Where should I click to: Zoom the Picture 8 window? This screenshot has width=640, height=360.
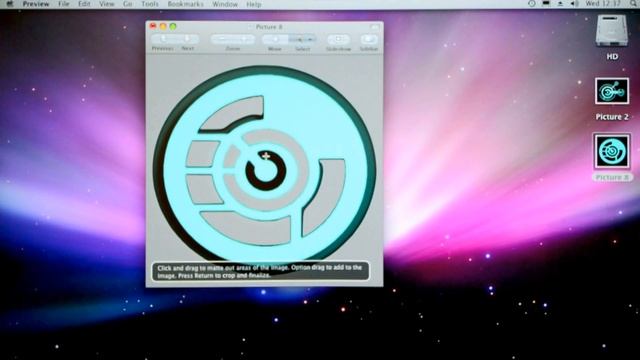(173, 27)
